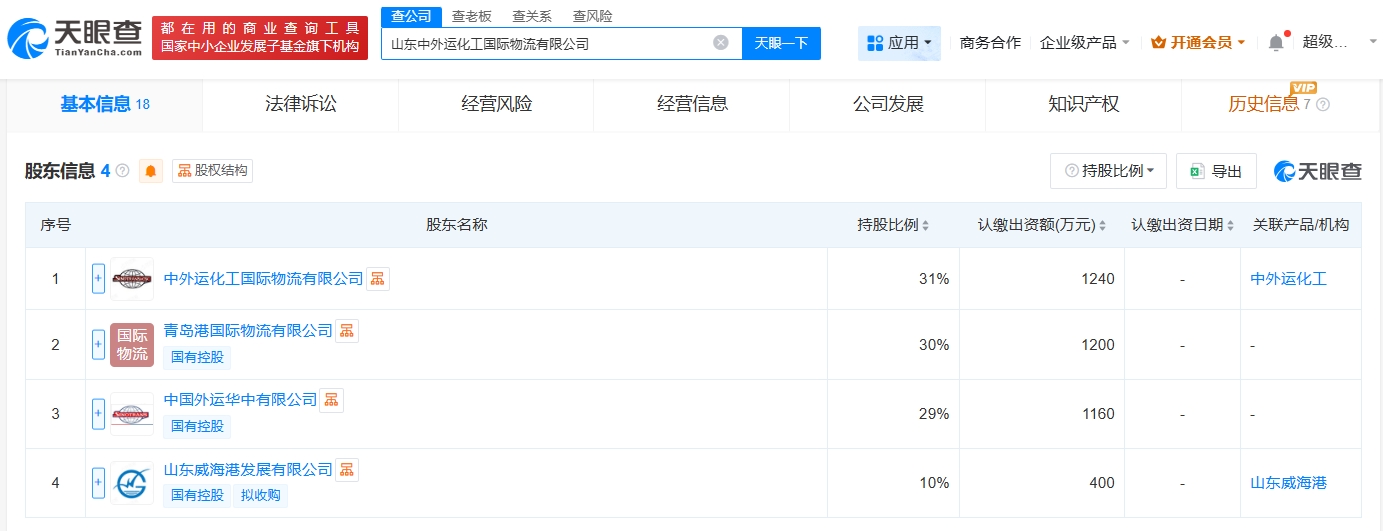Screen dimensions: 1383x531
Task: Click the 天眼一下 search button
Action: click(x=781, y=43)
